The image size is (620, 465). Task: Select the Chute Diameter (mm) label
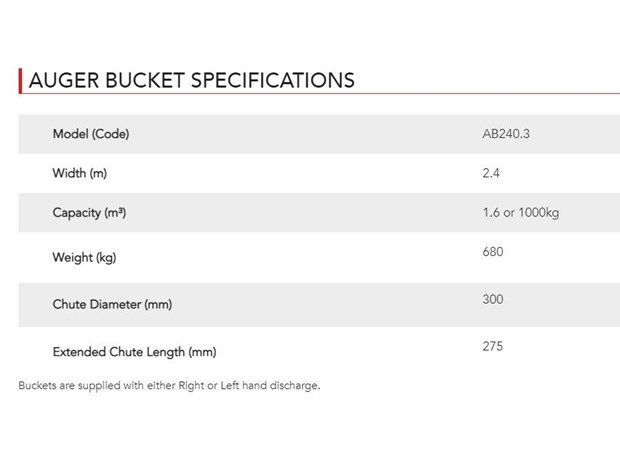(112, 304)
